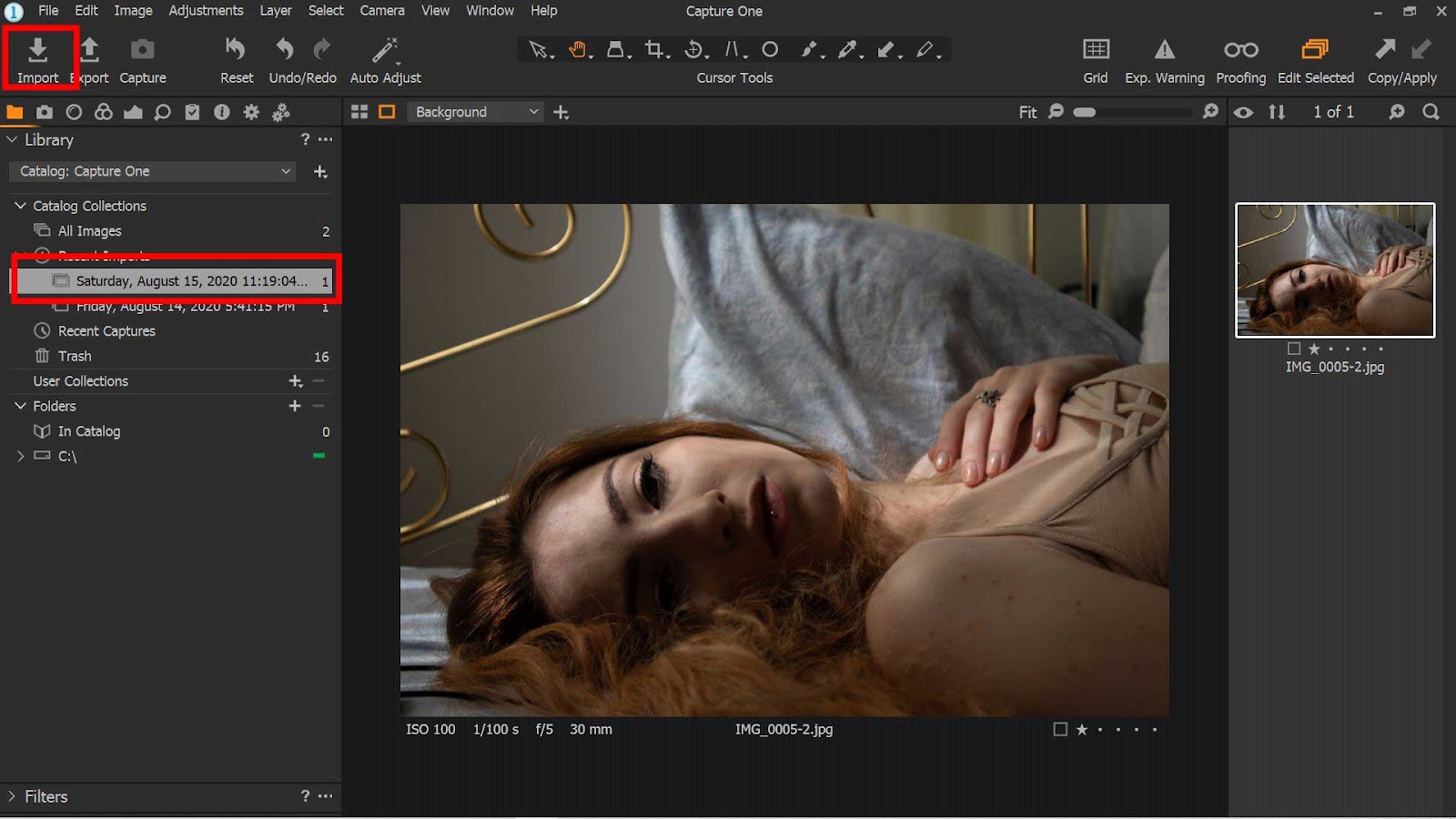Tick the color tag checkbox under thumbnail

1294,349
